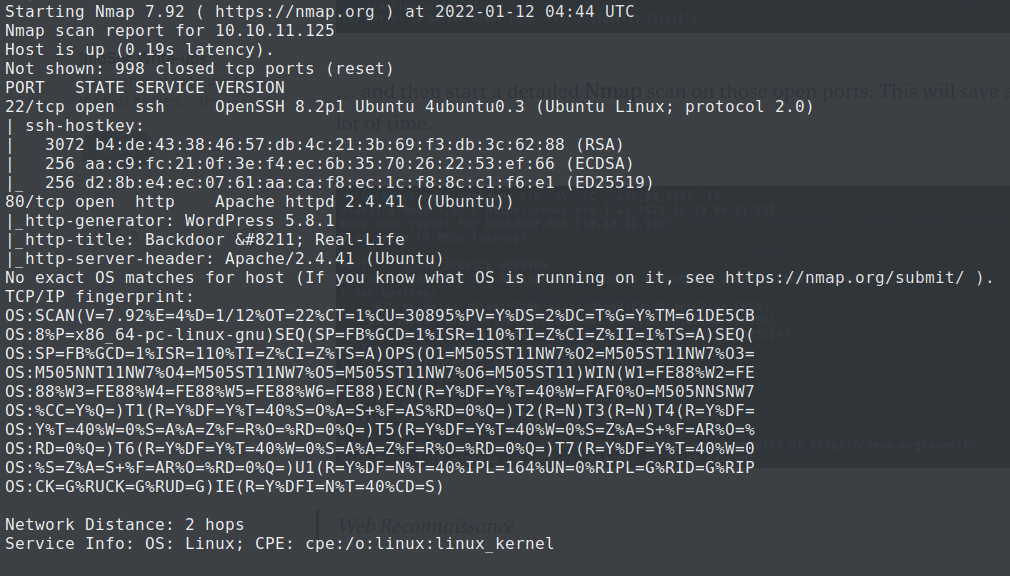This screenshot has width=1010, height=576.
Task: Click the TCP/IP fingerprint label
Action: click(98, 297)
